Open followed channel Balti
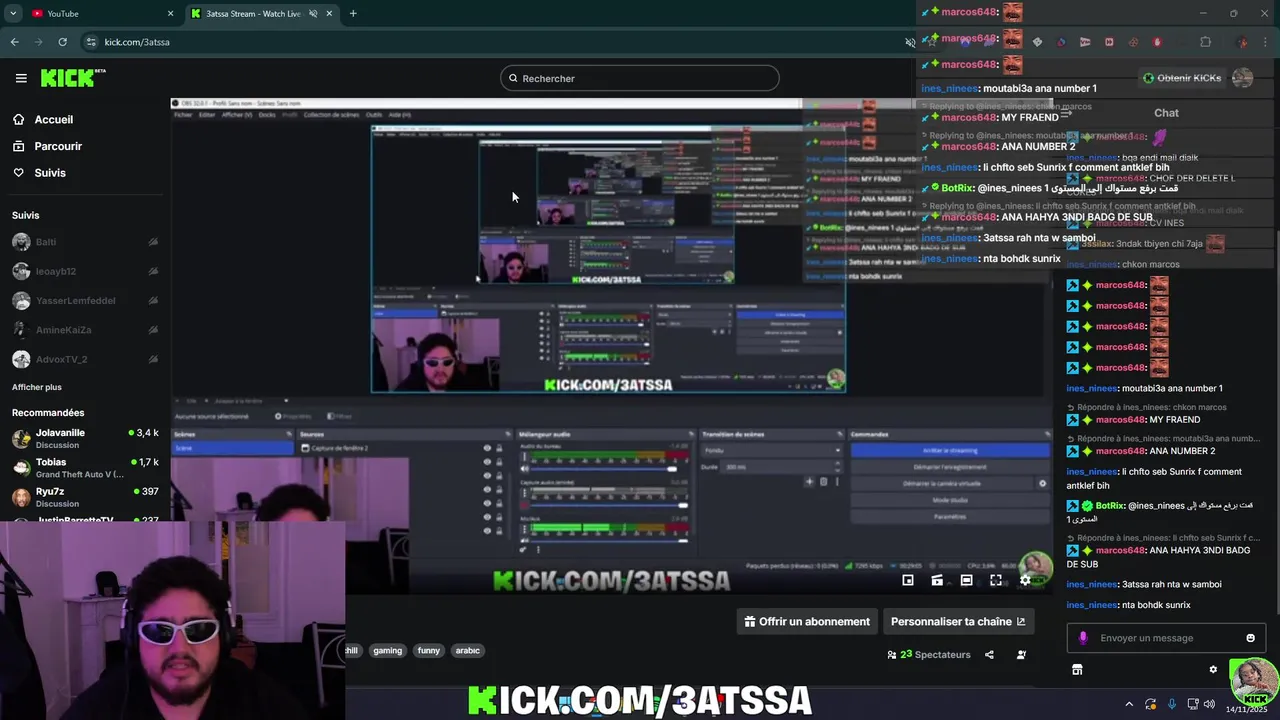1280x720 pixels. coord(85,242)
